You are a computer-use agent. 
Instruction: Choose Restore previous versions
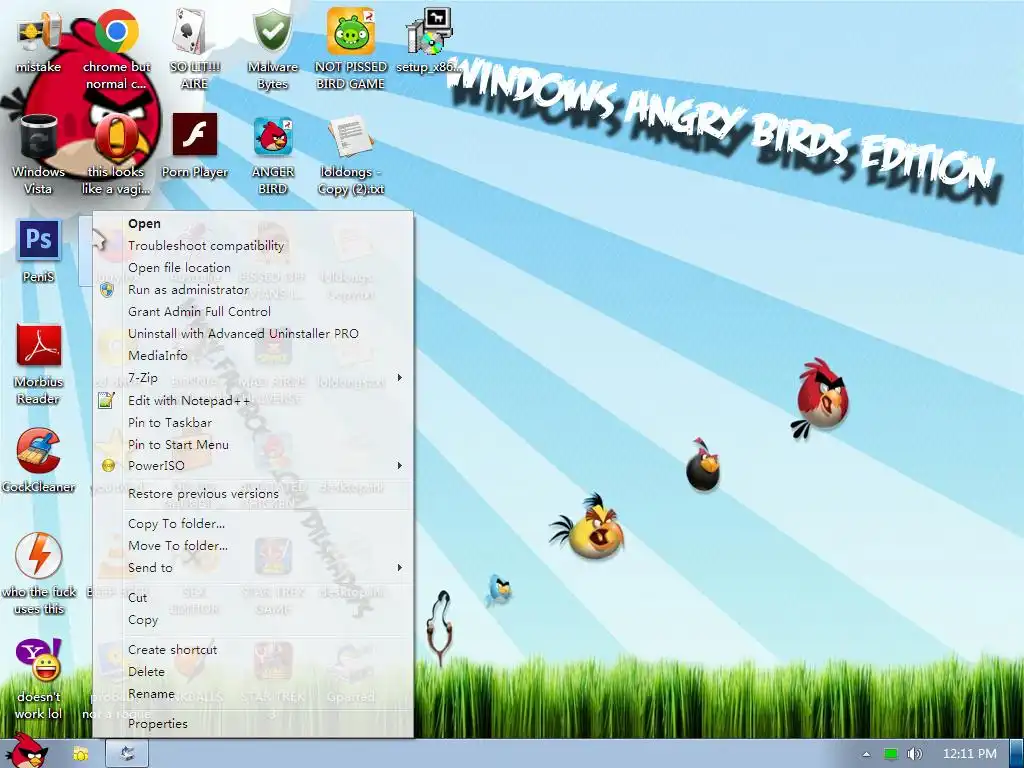pos(253,494)
